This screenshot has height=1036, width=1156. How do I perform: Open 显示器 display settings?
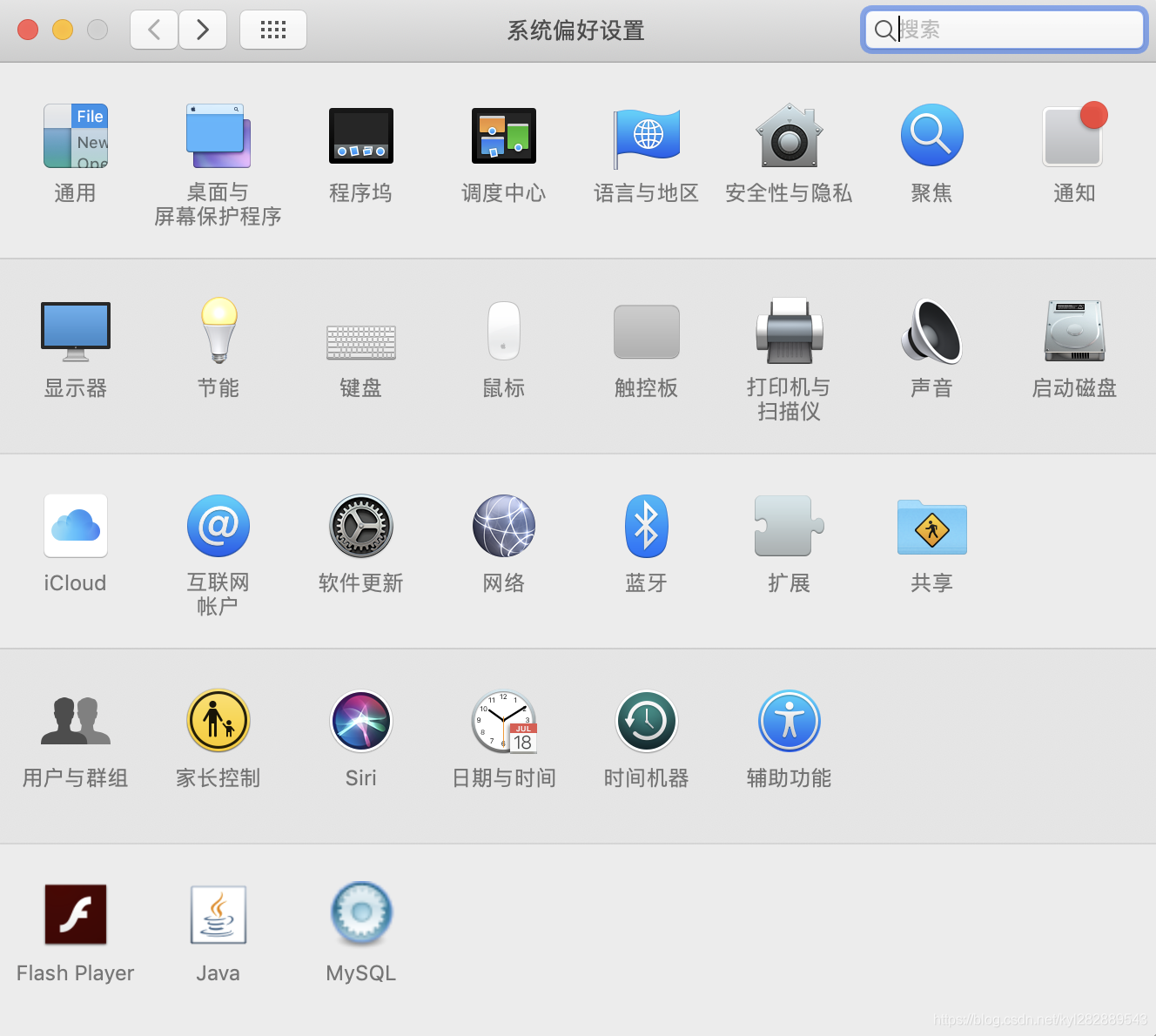(76, 332)
